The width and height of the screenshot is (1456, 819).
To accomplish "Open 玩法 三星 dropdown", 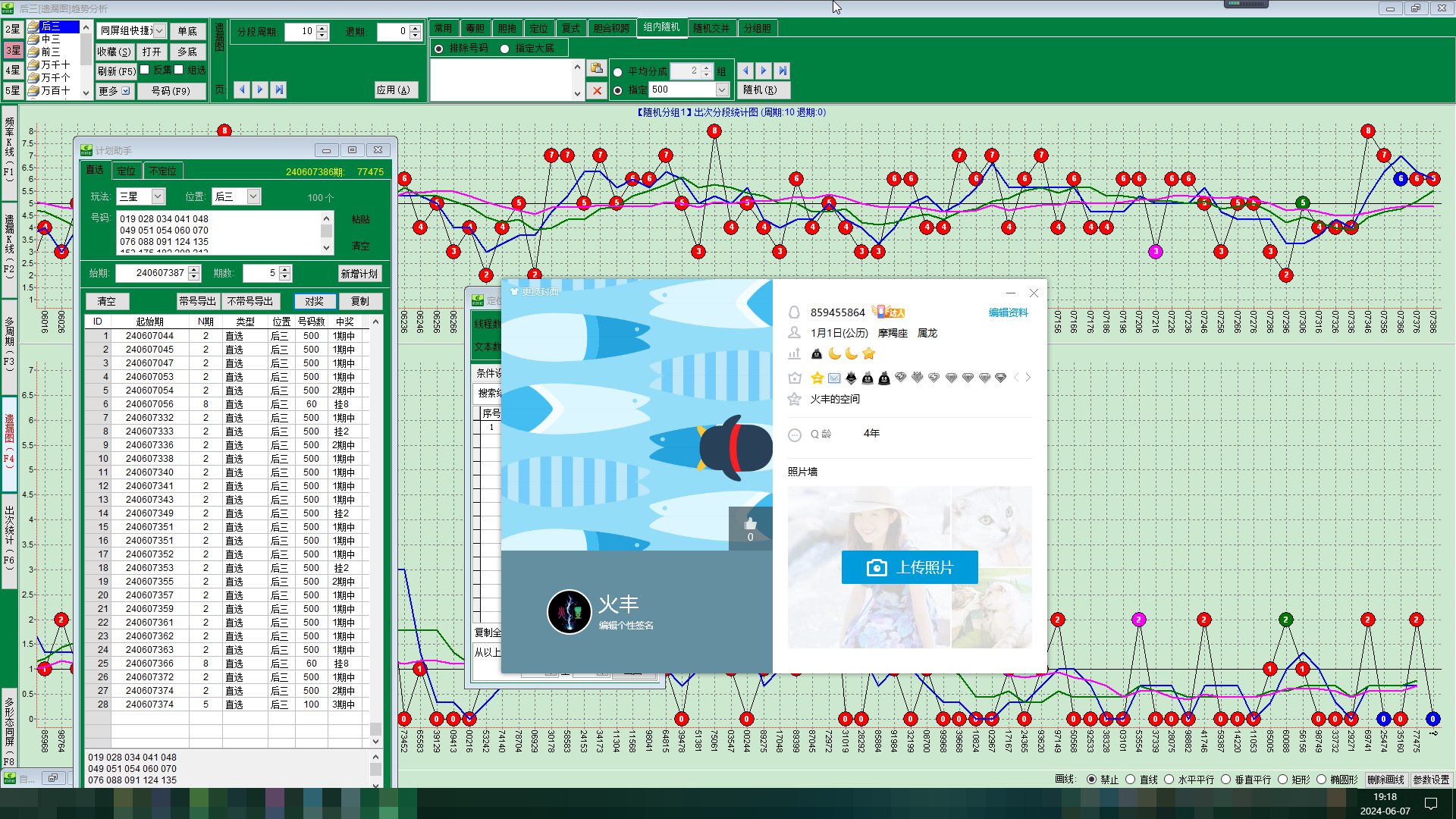I will tap(158, 196).
